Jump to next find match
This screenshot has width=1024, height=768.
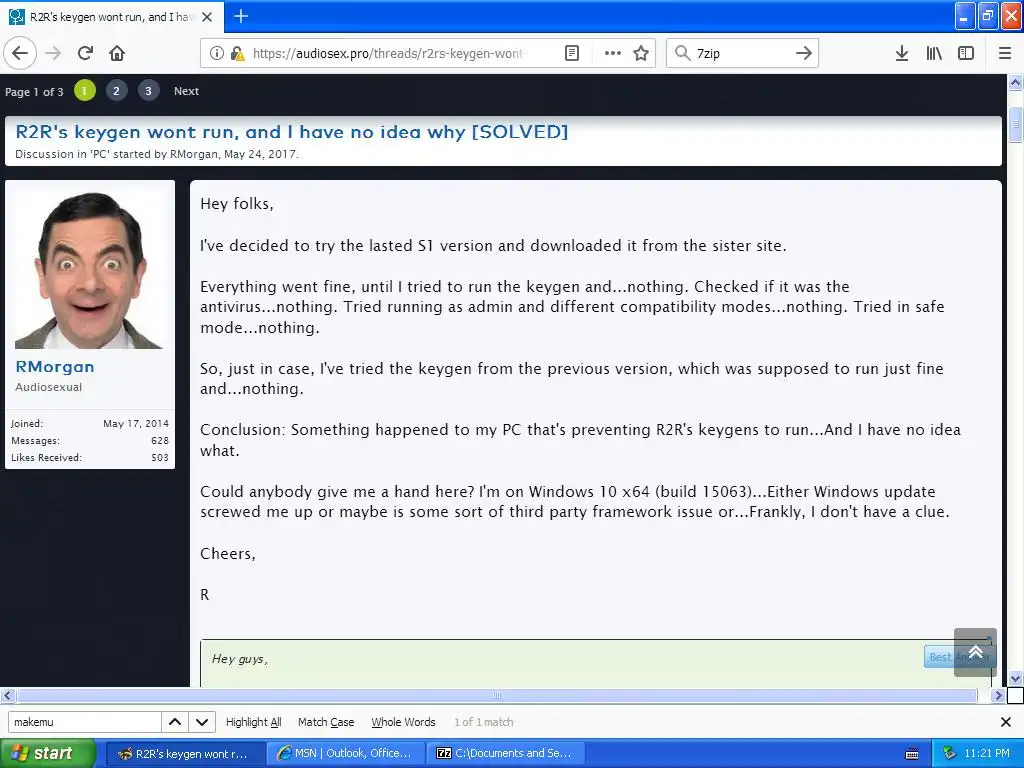click(x=202, y=722)
